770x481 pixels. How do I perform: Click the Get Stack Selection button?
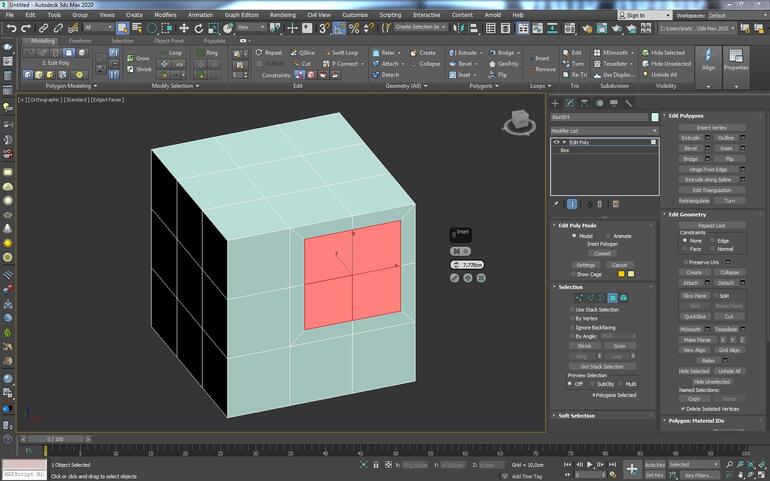pos(602,367)
